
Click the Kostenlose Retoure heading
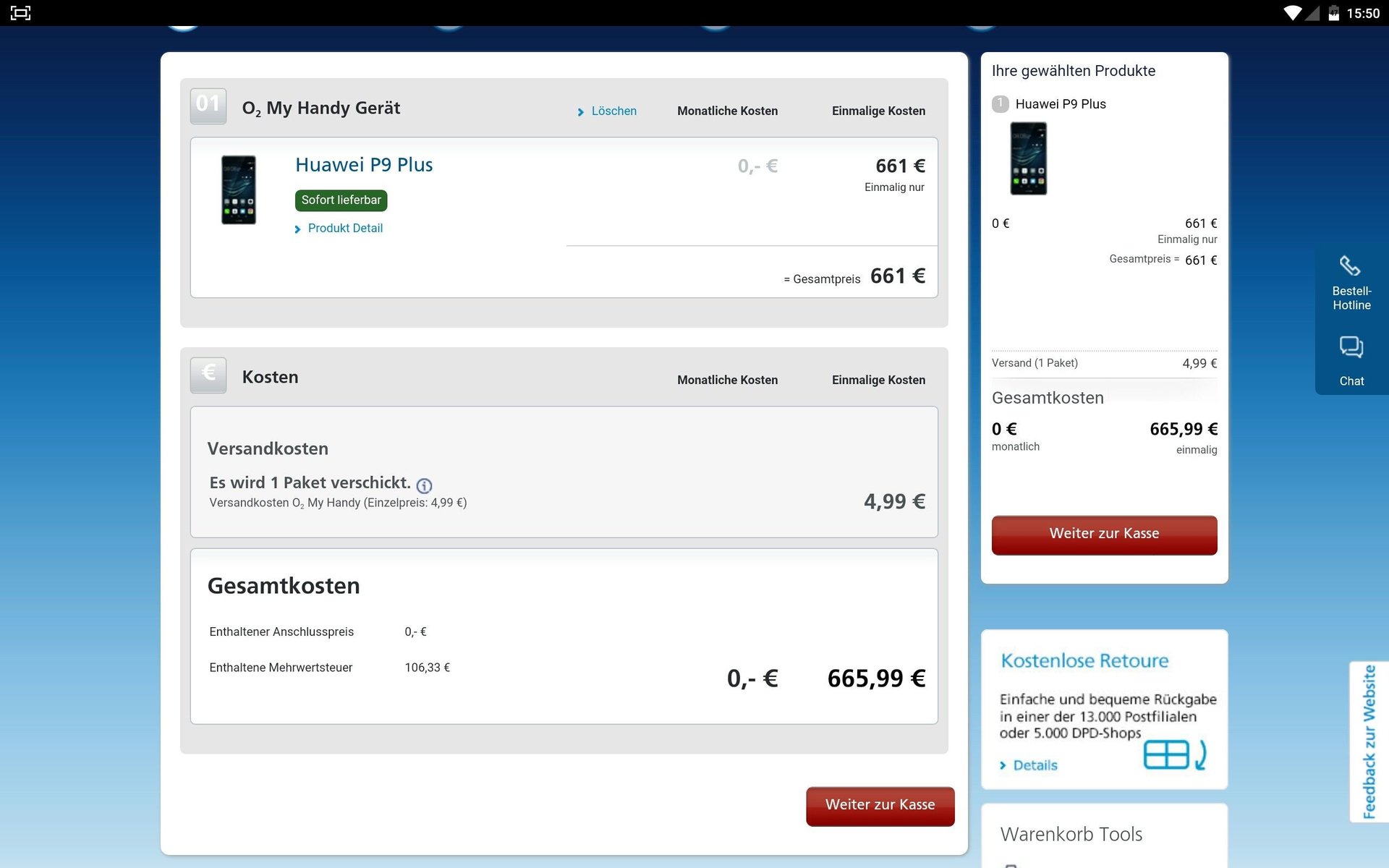pyautogui.click(x=1084, y=661)
